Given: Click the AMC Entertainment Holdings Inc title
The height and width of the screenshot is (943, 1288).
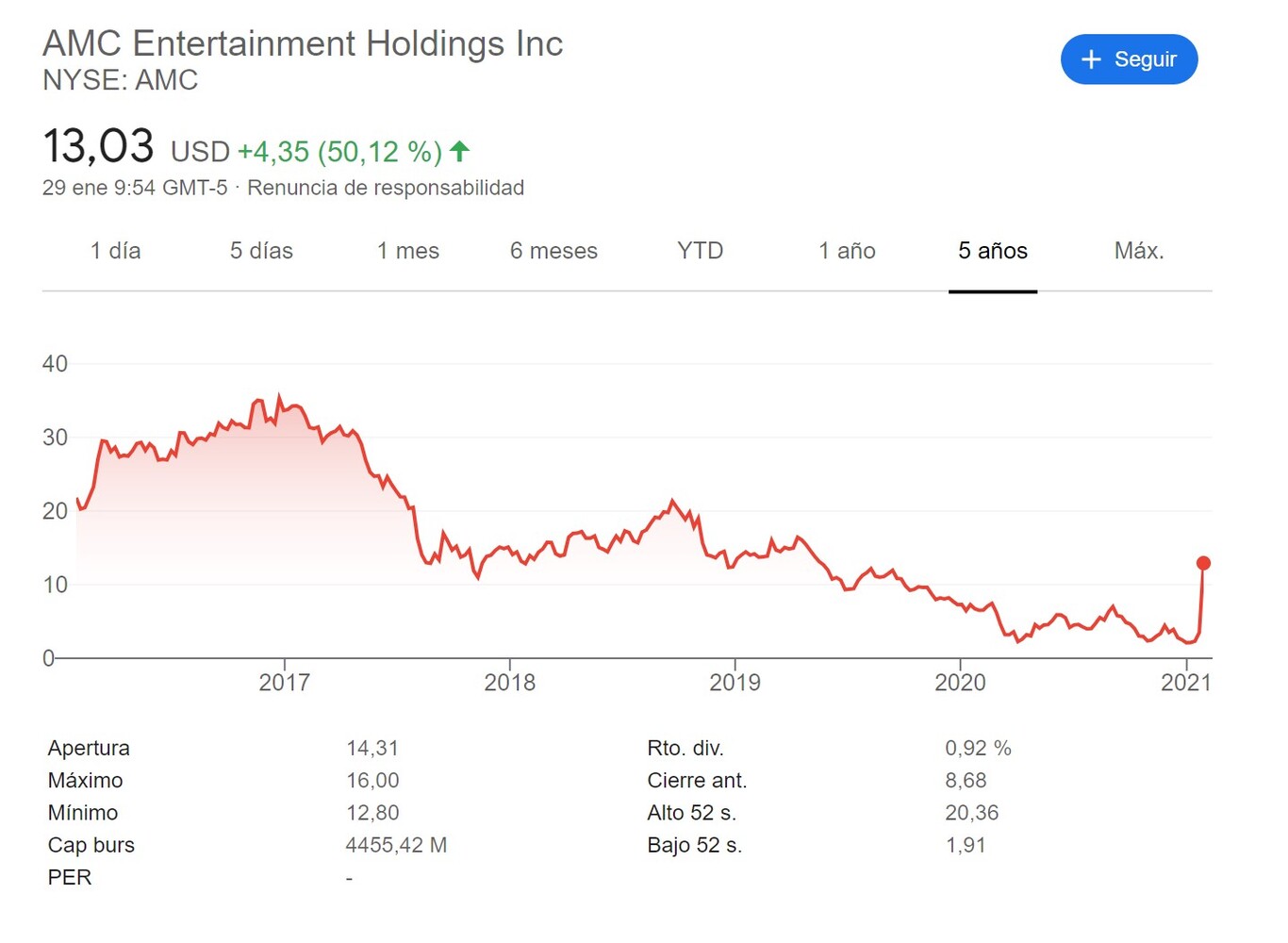Looking at the screenshot, I should (x=303, y=43).
